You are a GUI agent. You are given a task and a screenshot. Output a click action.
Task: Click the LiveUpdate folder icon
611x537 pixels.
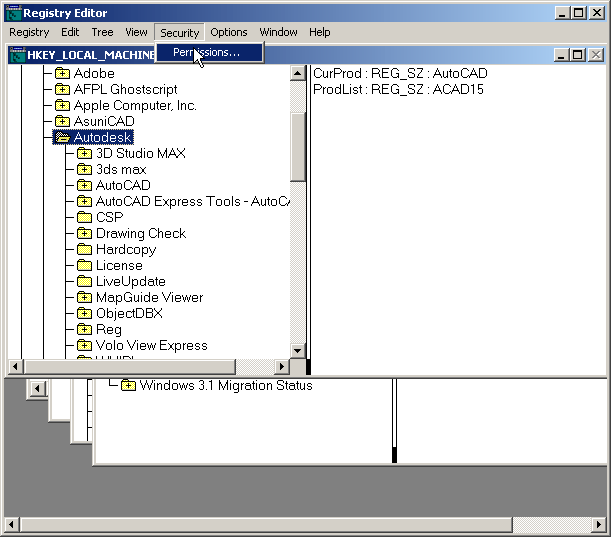[x=84, y=282]
